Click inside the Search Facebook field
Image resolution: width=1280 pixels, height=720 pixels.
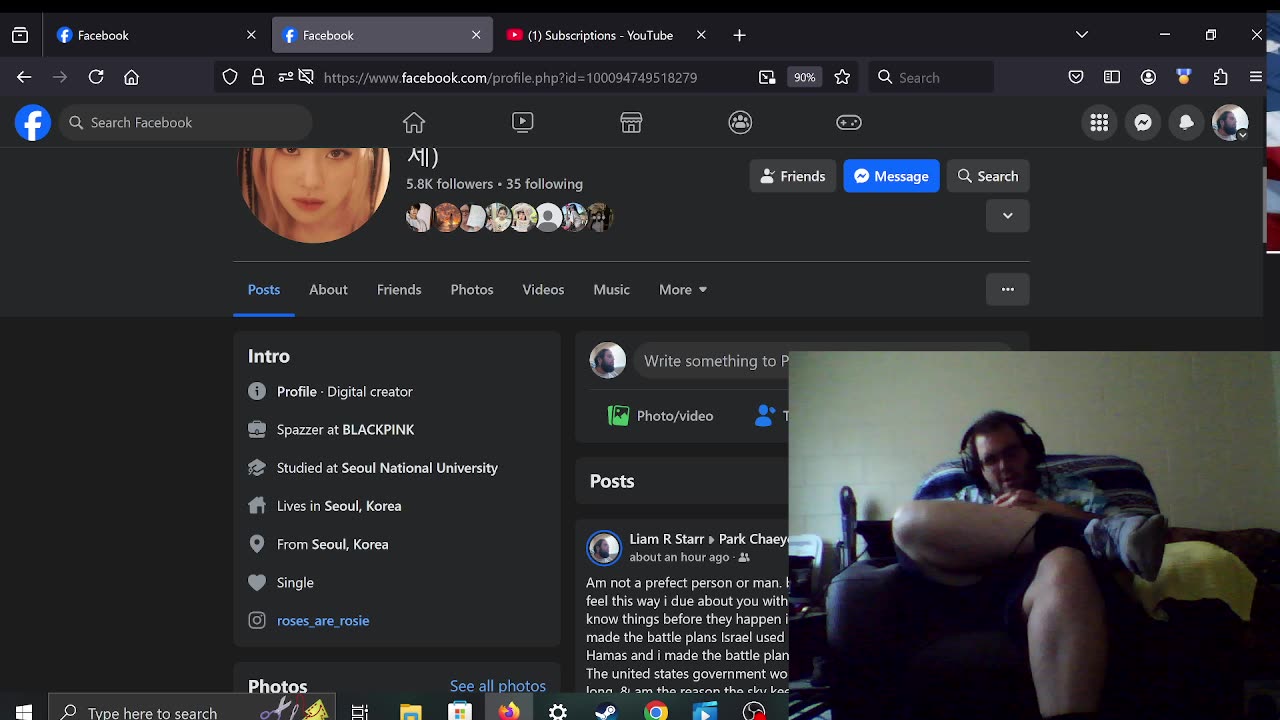186,122
